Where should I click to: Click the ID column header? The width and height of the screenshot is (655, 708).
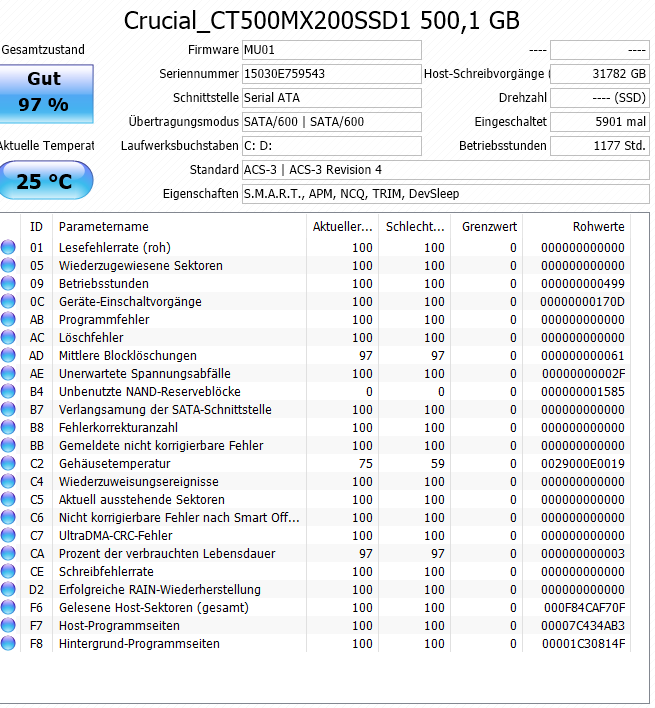click(x=37, y=226)
